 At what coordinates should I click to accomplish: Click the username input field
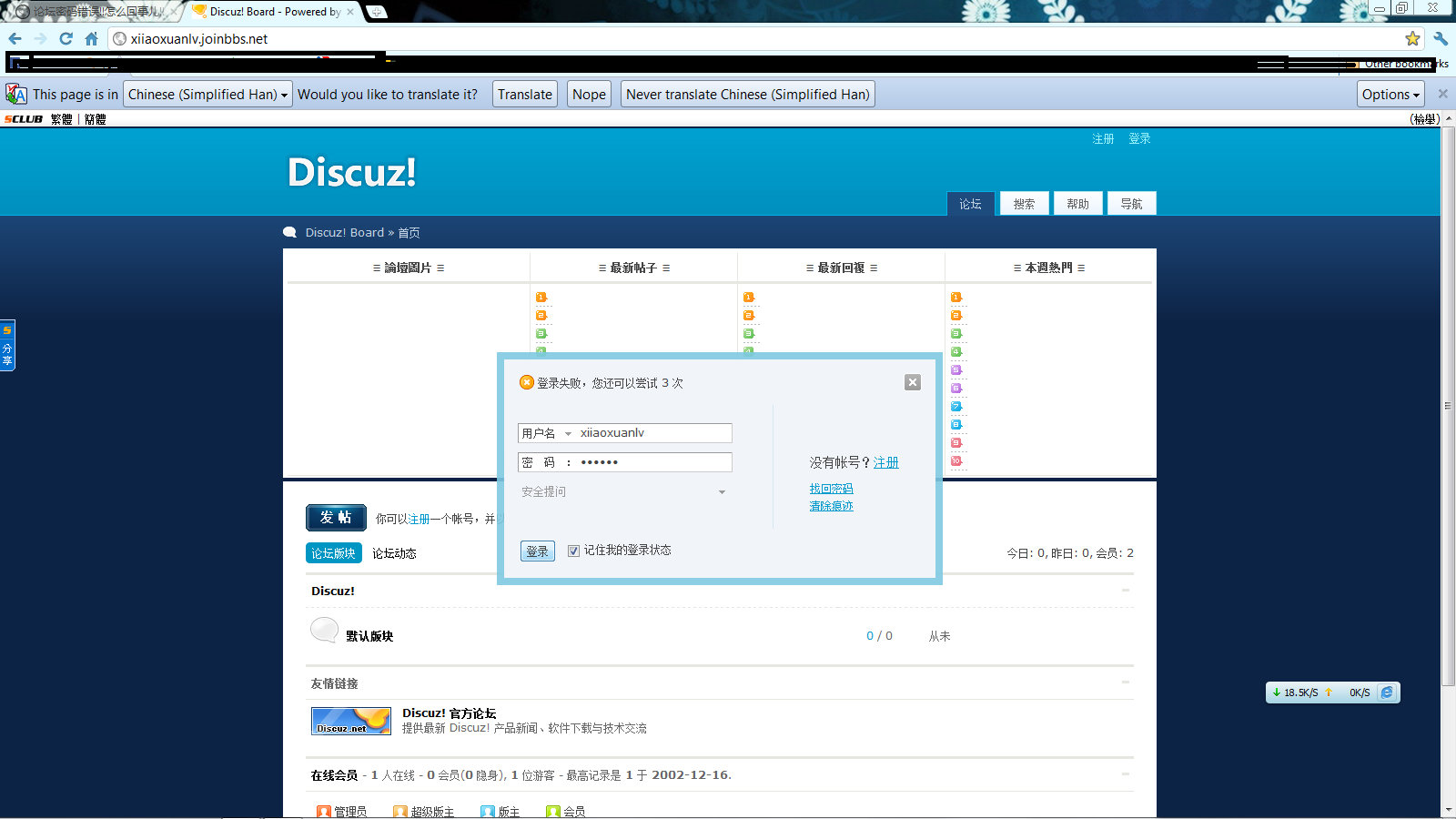click(653, 433)
